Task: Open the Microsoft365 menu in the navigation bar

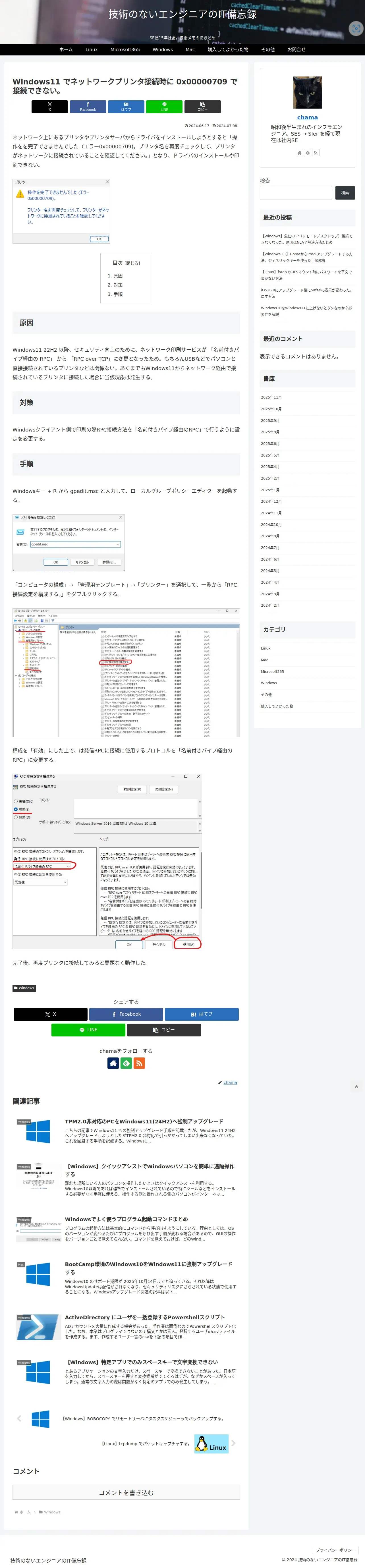Action: [125, 50]
